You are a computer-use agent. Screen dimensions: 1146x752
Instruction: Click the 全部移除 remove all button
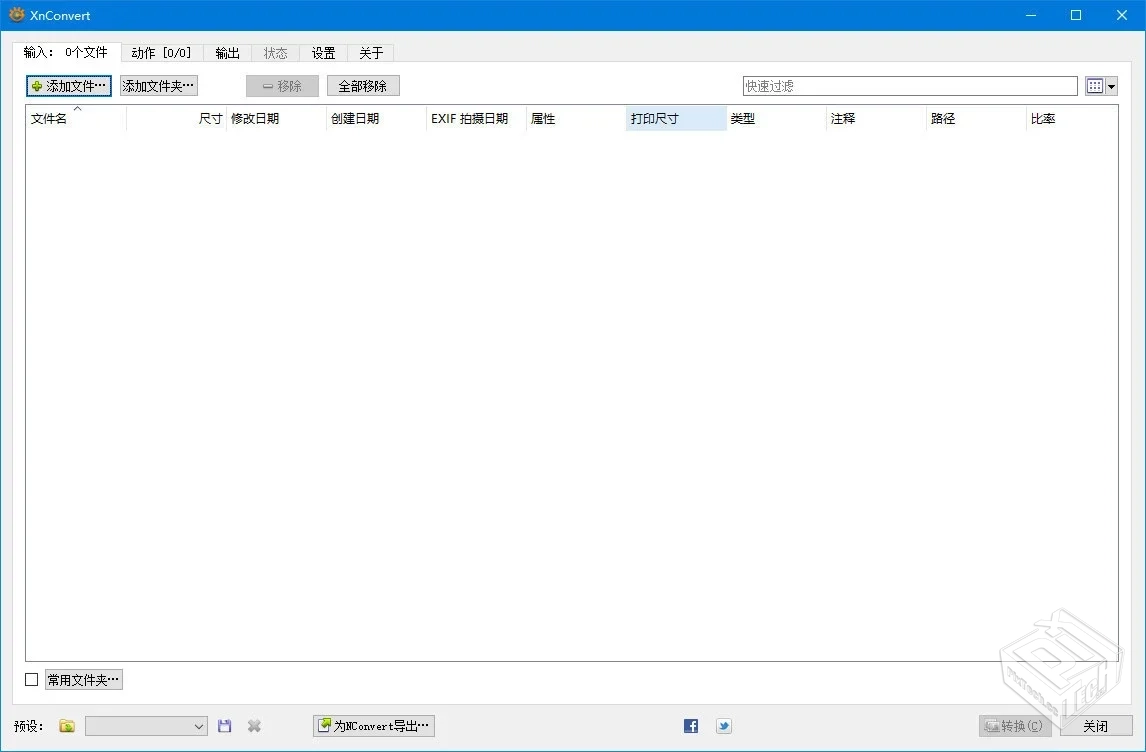point(363,85)
